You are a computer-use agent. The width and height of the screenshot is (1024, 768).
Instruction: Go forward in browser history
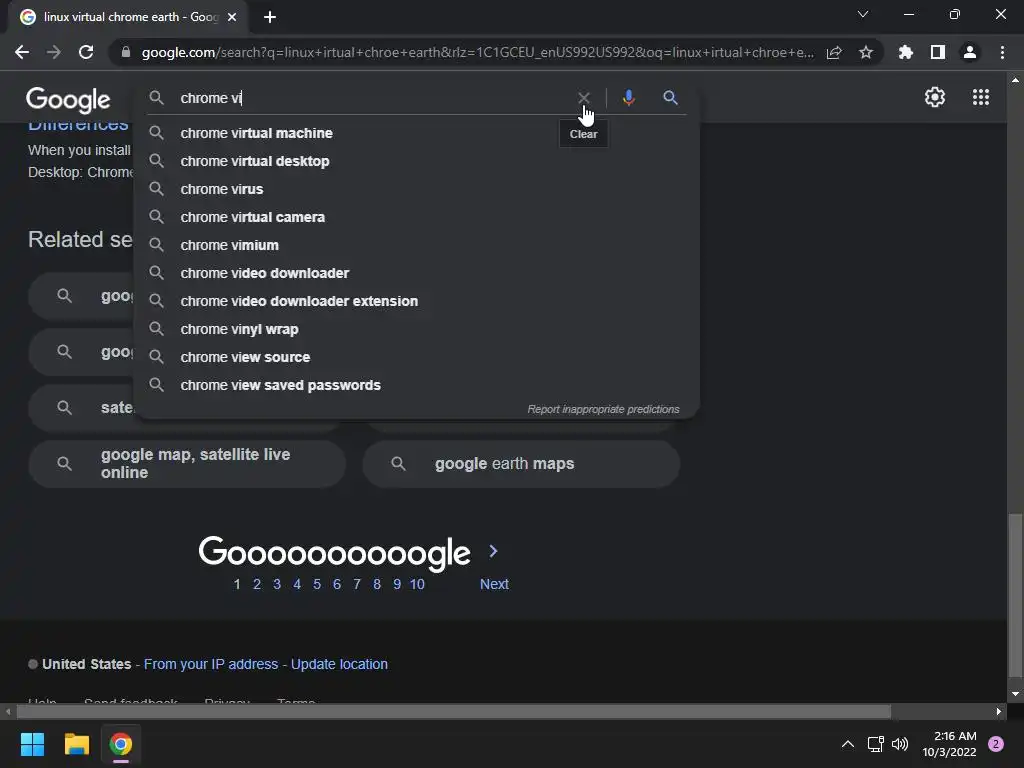tap(54, 52)
